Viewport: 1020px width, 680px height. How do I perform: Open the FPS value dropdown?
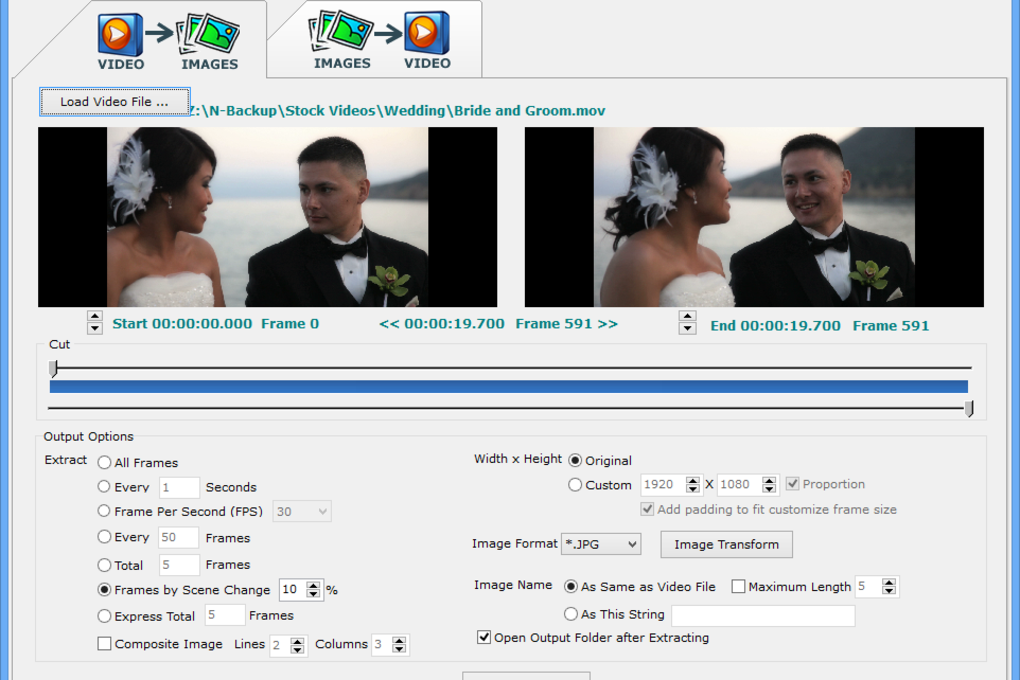click(302, 511)
